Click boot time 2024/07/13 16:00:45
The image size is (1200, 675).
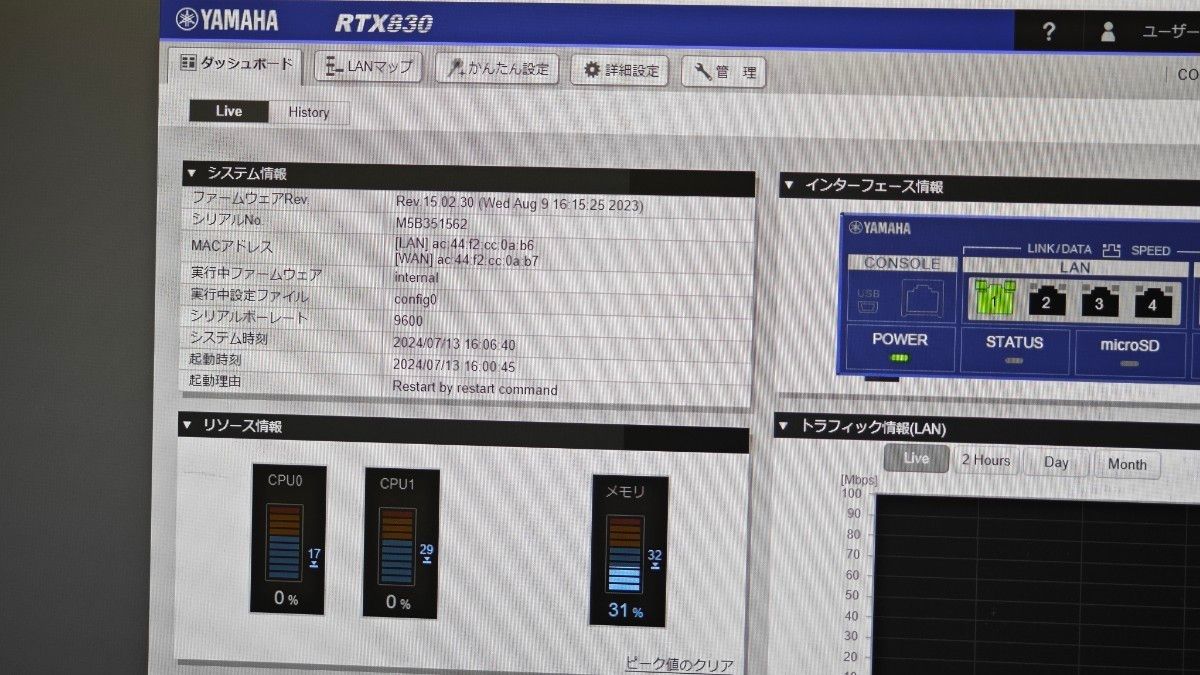click(x=454, y=365)
